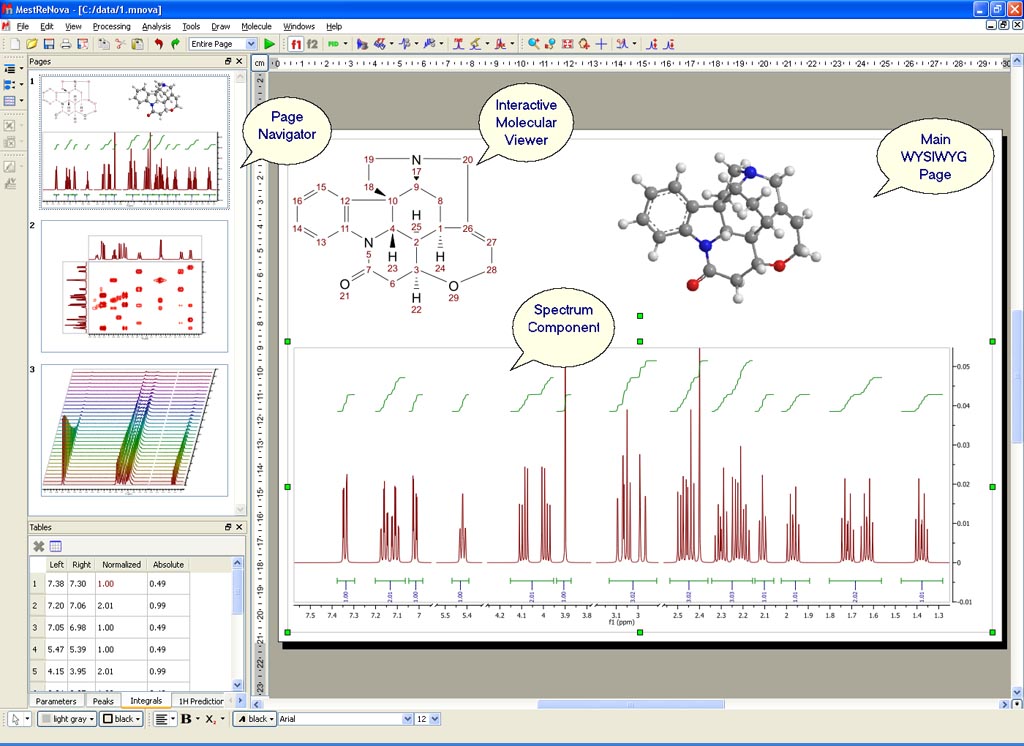This screenshot has height=746, width=1024.
Task: Click the Undo arrow icon
Action: pos(158,44)
